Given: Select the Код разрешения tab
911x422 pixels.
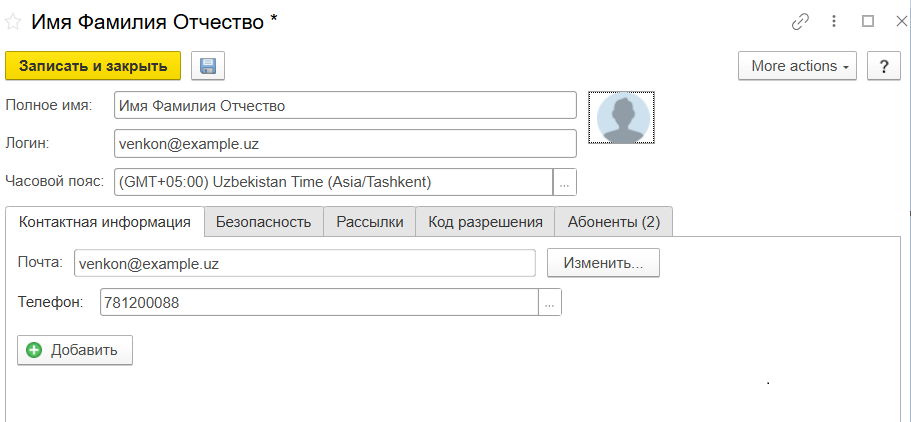Looking at the screenshot, I should [485, 222].
